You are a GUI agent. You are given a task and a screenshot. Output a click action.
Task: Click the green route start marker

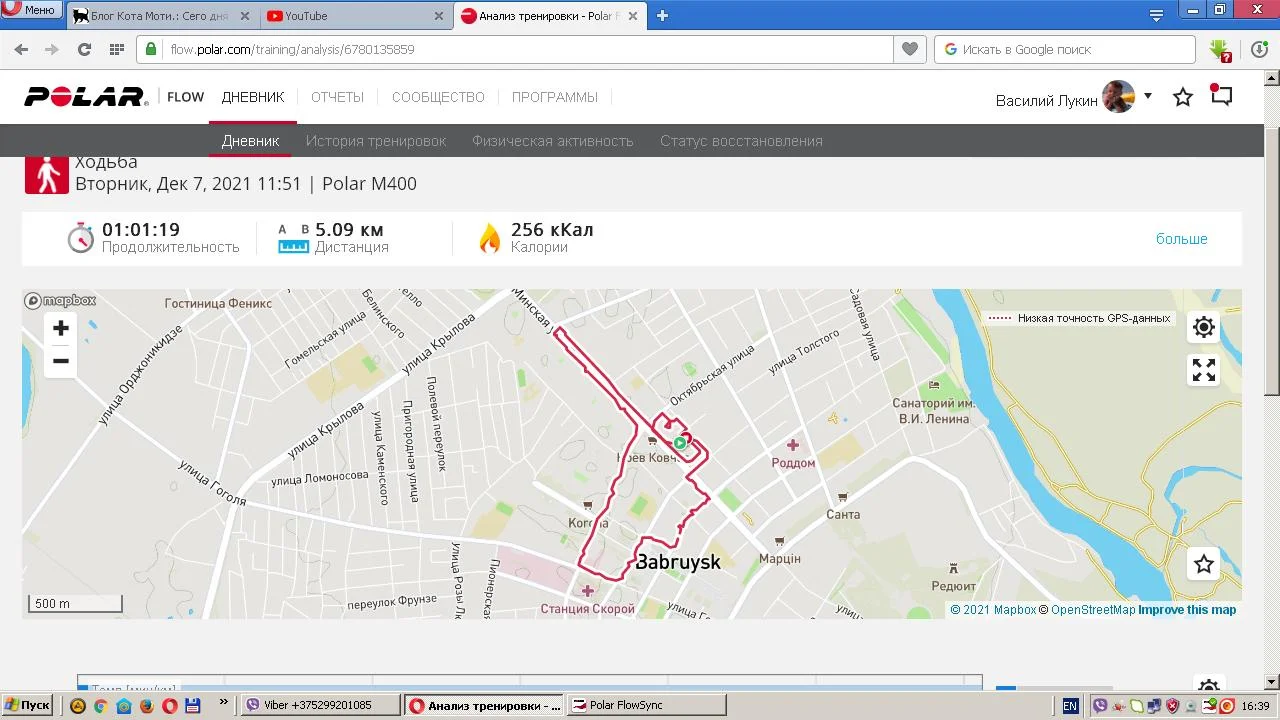[x=680, y=443]
